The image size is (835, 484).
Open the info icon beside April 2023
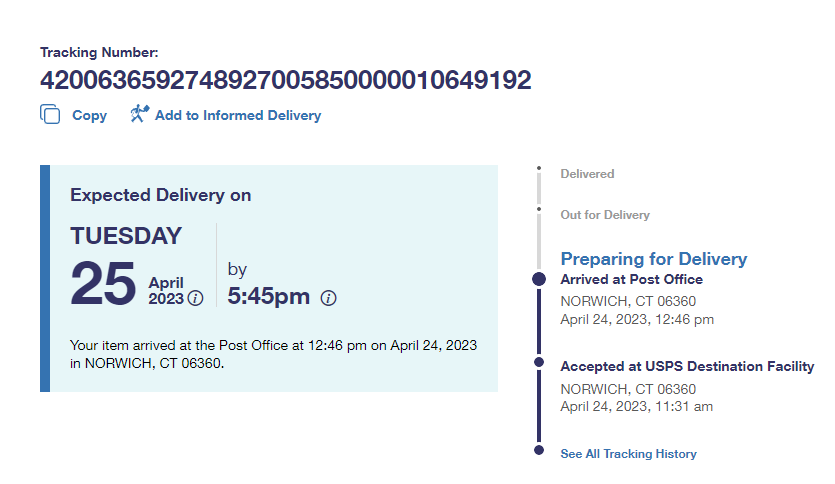(x=196, y=298)
